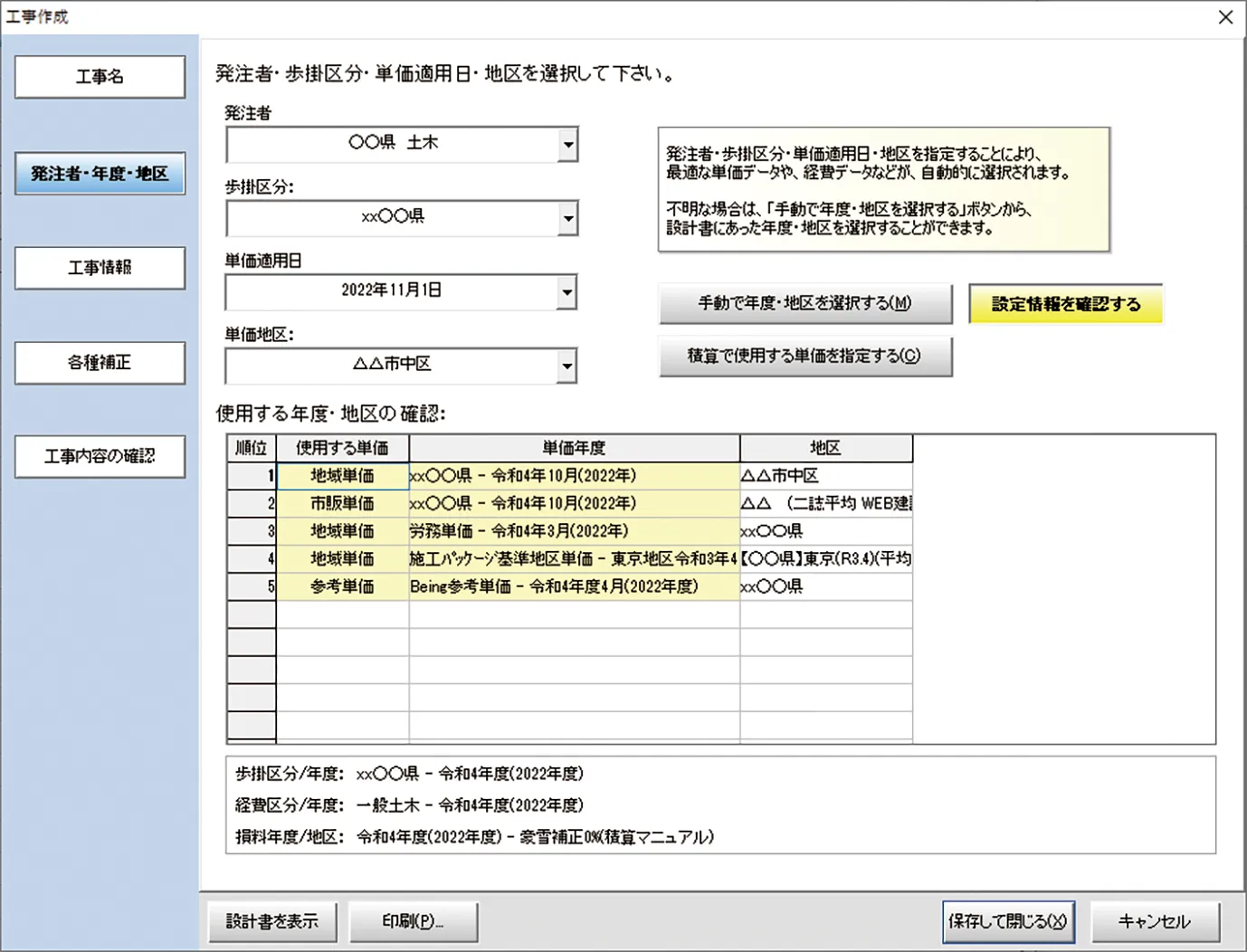Open the 印刷 print dialog button
1247x952 pixels.
click(413, 921)
